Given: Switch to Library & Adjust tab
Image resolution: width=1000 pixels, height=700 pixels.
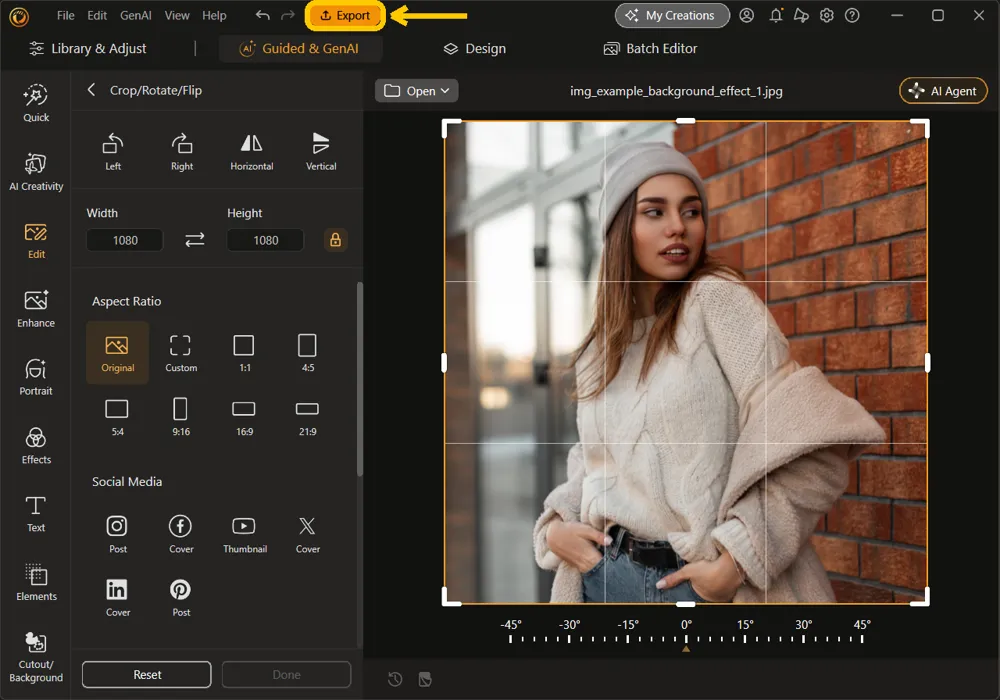Looking at the screenshot, I should [88, 48].
